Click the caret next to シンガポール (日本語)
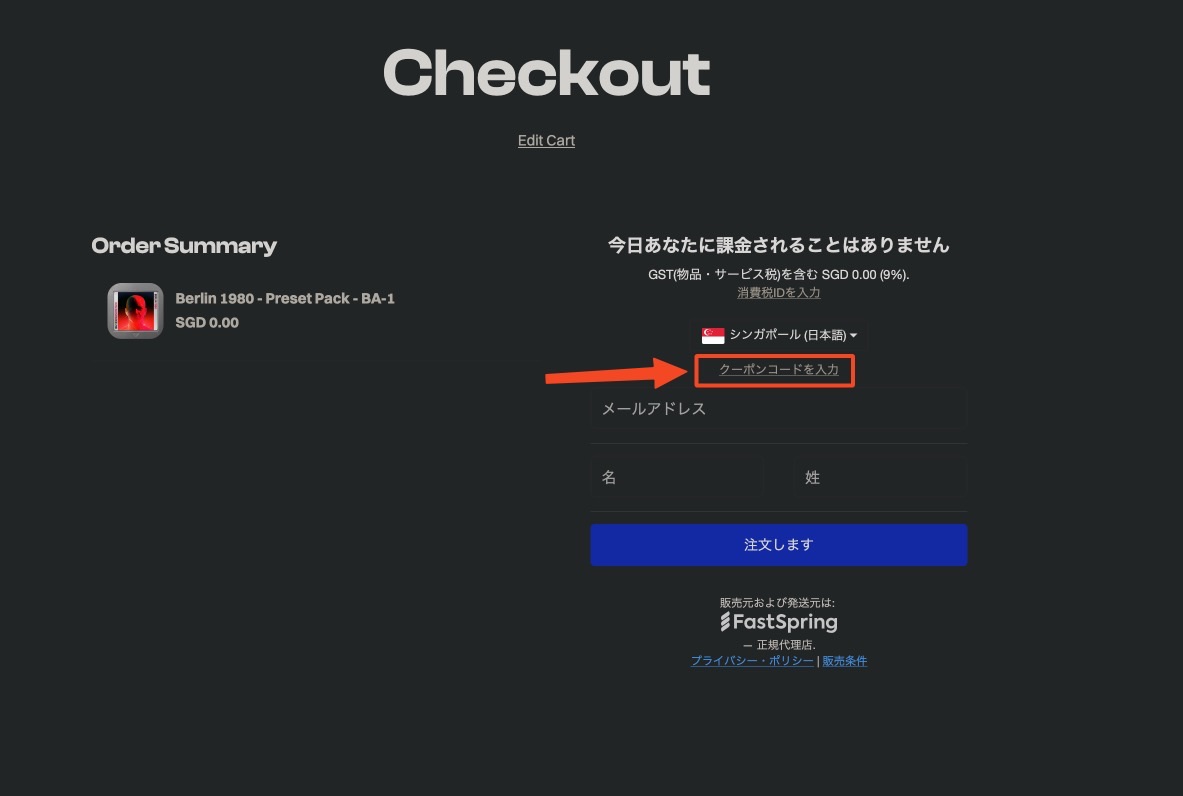This screenshot has width=1183, height=796. point(853,336)
